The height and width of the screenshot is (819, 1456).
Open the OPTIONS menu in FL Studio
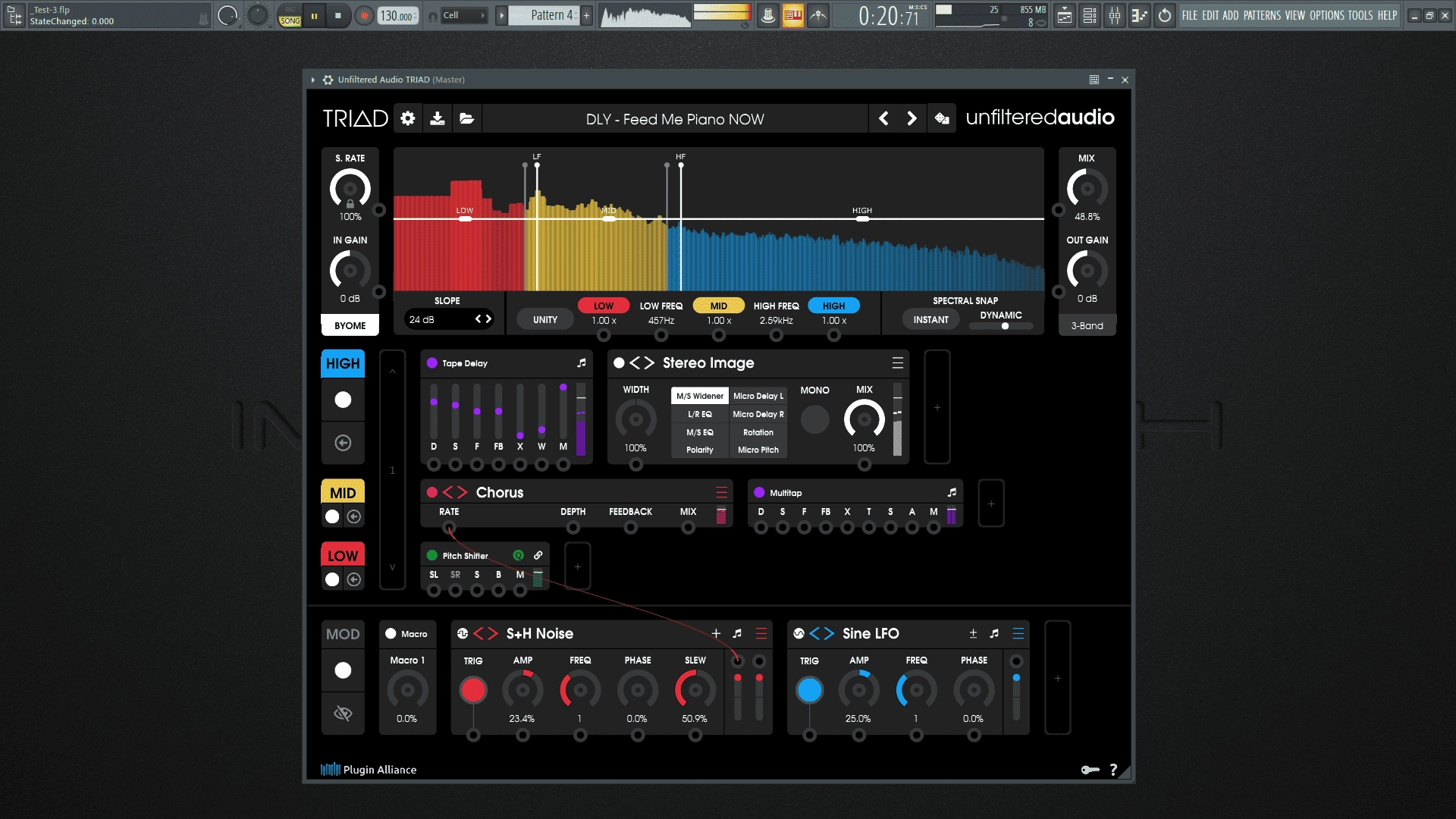tap(1326, 15)
